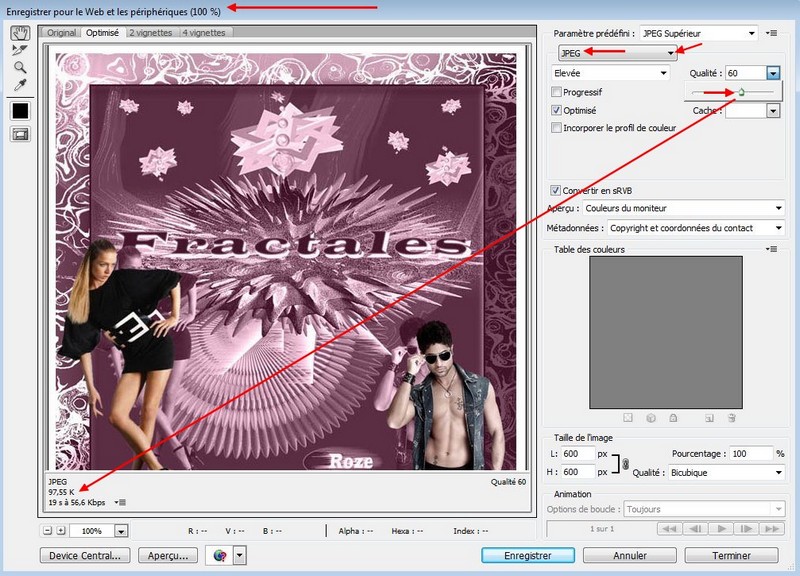This screenshot has height=576, width=800.
Task: Select the Eyedropper tool
Action: 20,85
